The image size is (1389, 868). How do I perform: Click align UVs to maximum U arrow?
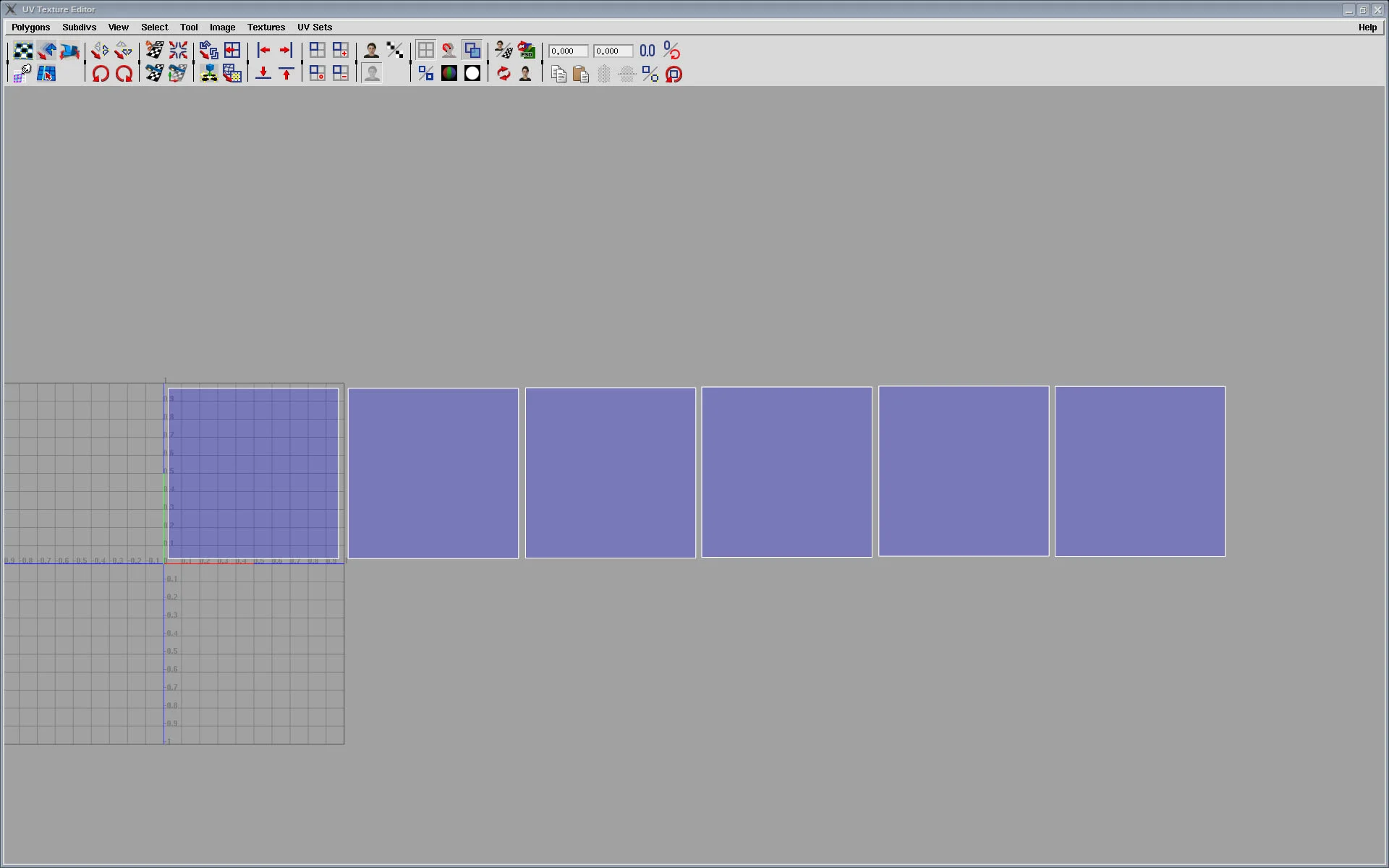(x=286, y=51)
